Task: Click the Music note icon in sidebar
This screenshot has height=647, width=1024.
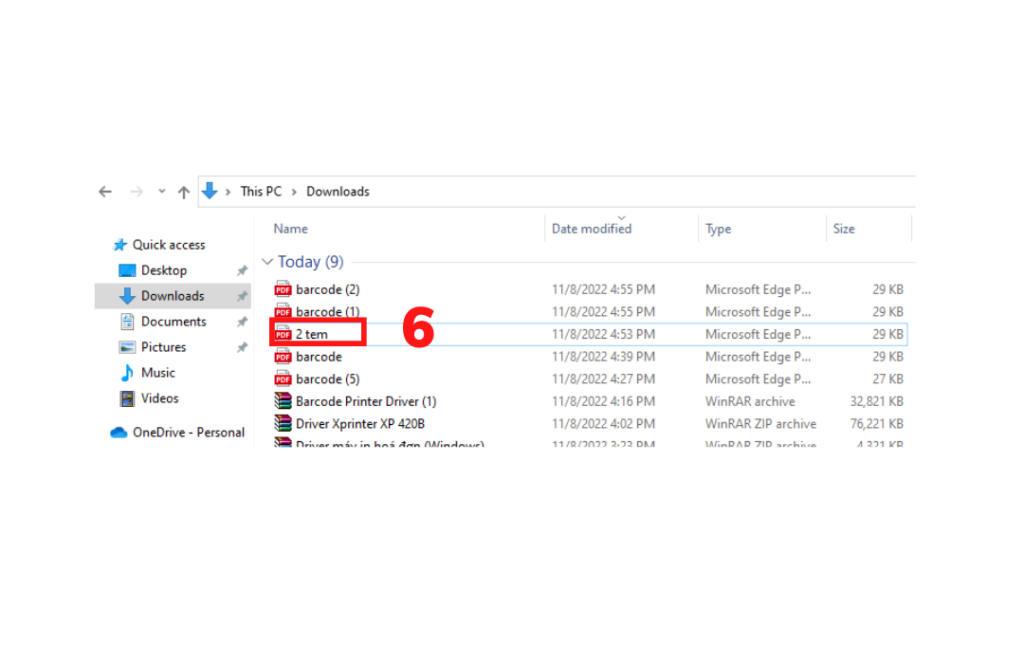Action: click(x=127, y=372)
